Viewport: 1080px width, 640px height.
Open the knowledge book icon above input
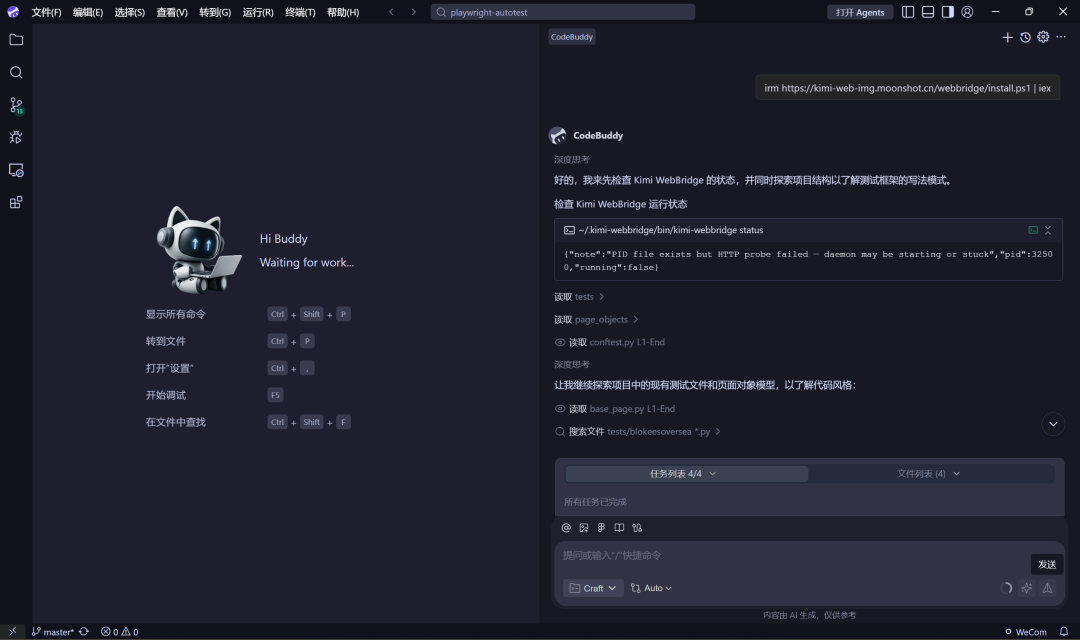619,528
